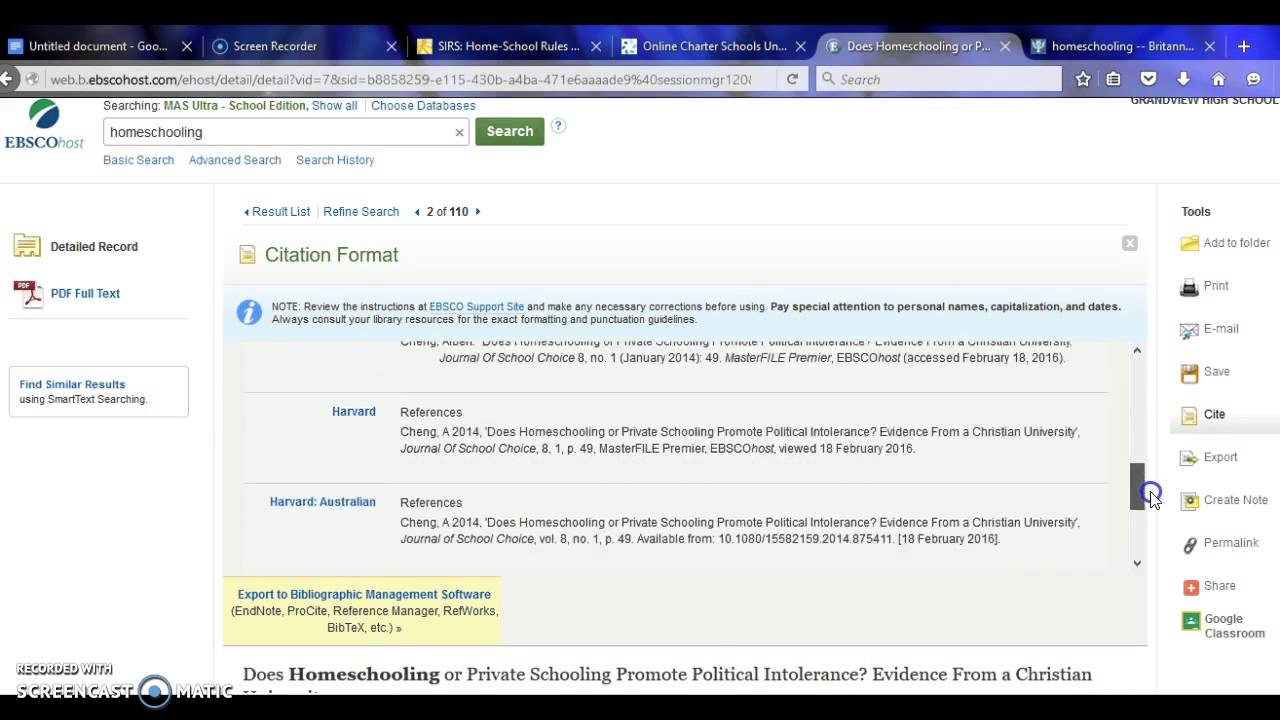Click the Permalink tool label
Viewport: 1280px width, 720px height.
tap(1231, 543)
